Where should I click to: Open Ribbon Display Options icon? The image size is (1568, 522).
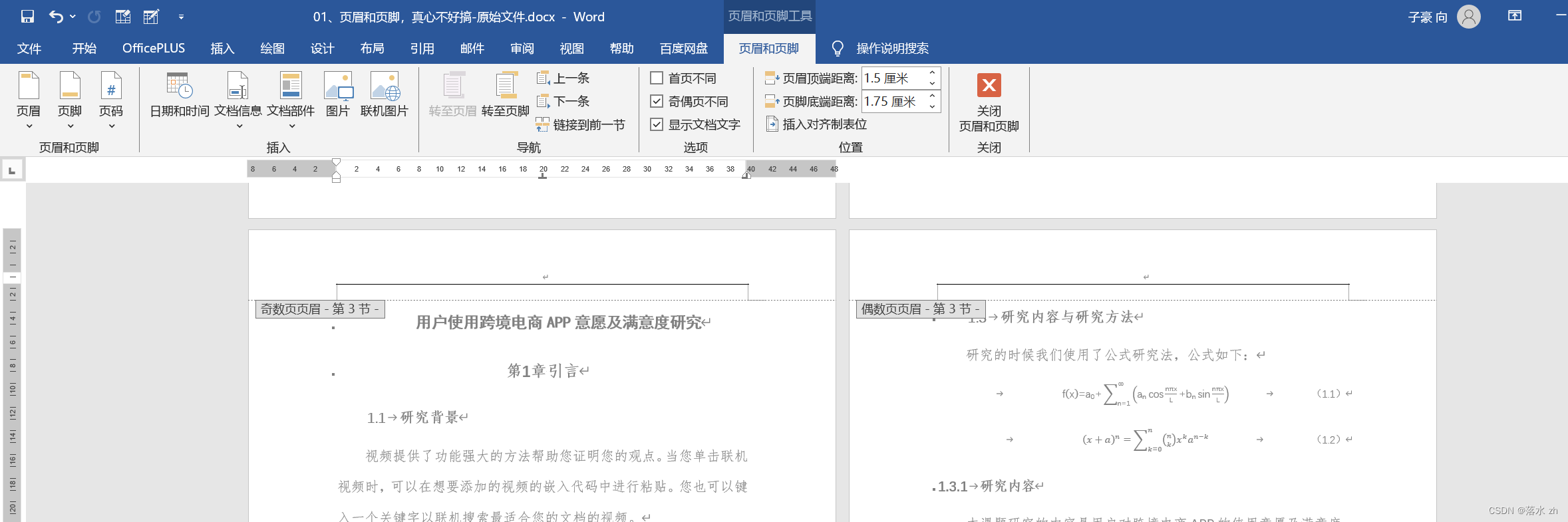point(1515,16)
